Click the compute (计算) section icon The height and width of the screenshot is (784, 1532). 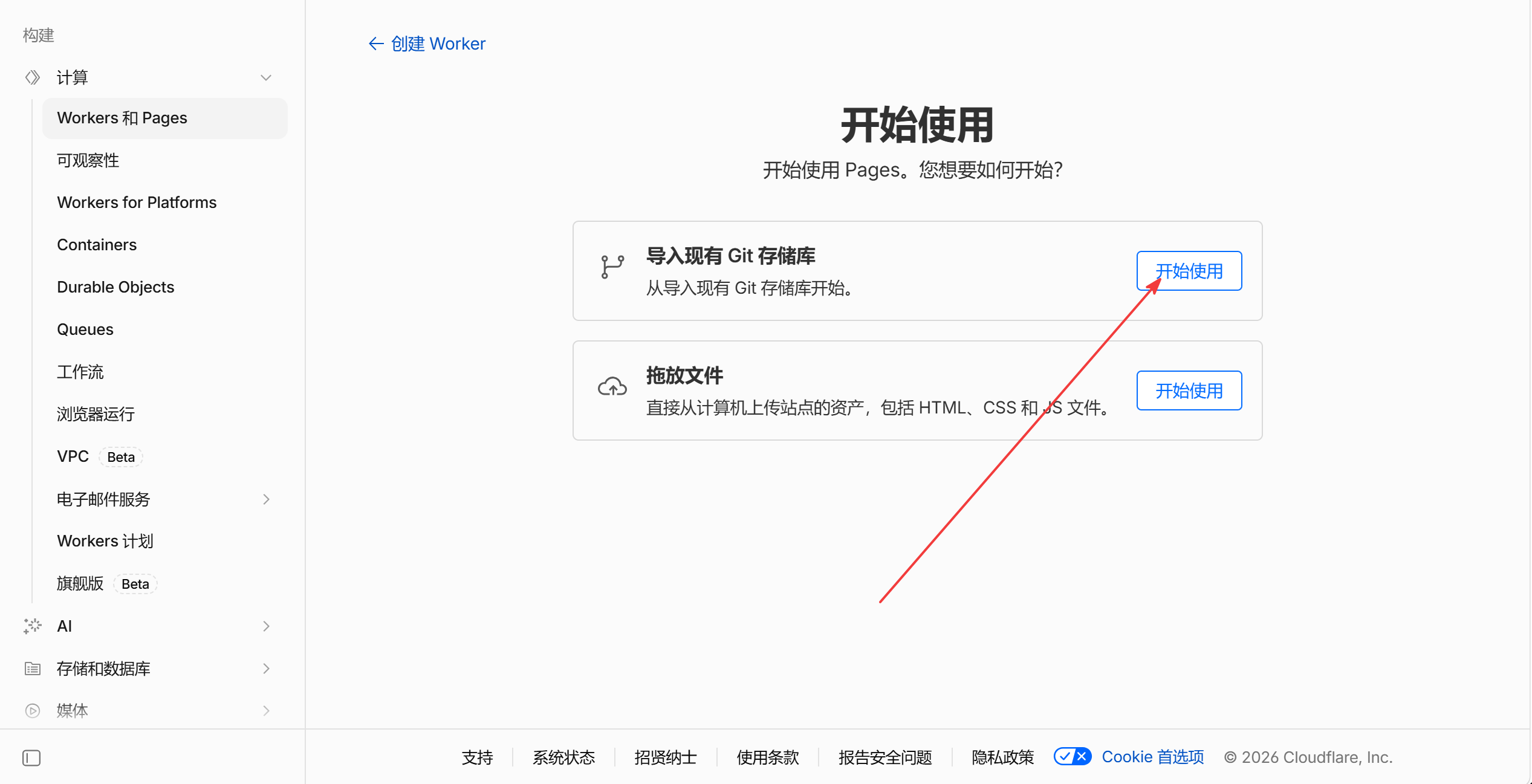click(33, 77)
